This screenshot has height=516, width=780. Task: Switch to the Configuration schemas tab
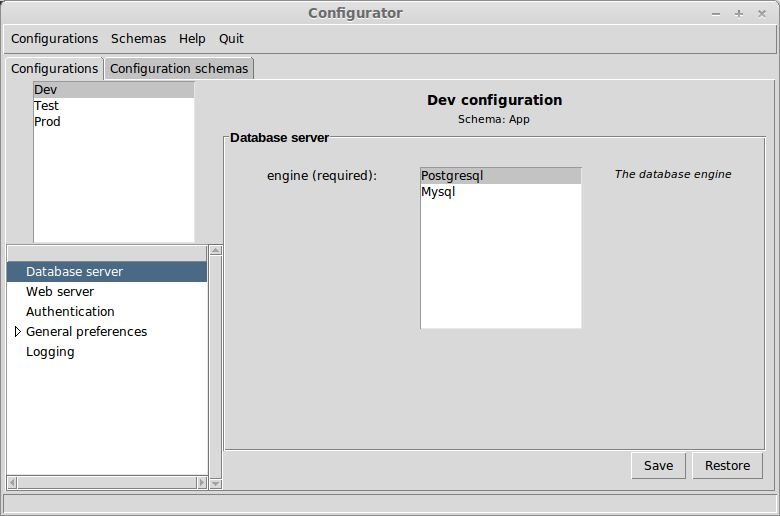pos(179,69)
